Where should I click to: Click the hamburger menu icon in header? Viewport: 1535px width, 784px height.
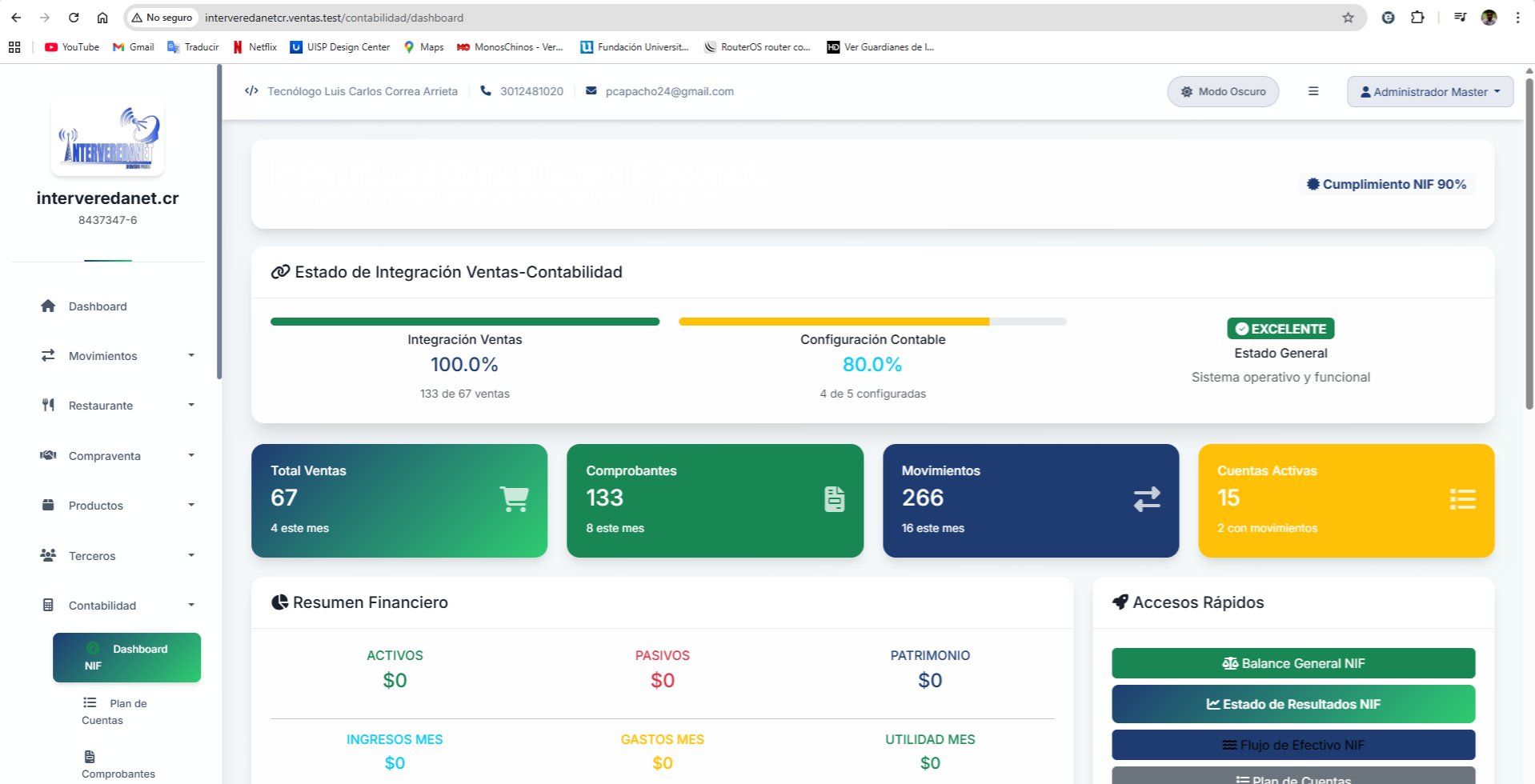point(1313,91)
